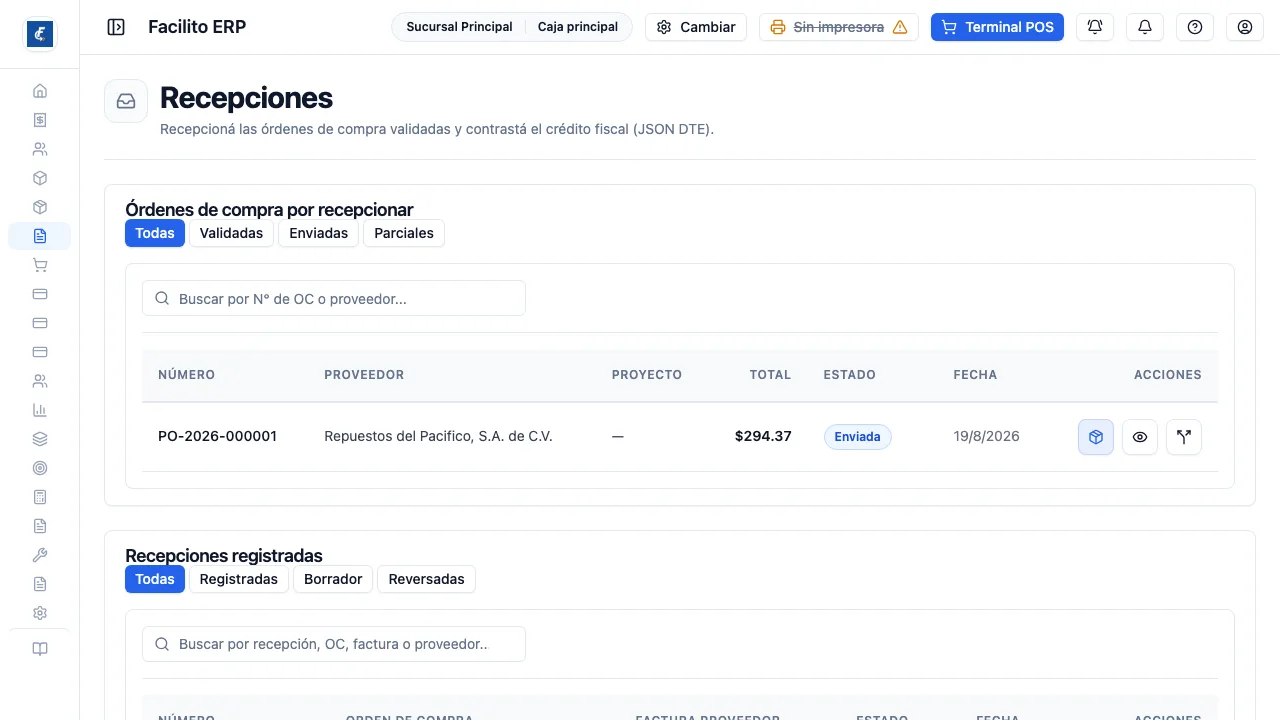This screenshot has width=1280, height=720.
Task: Open the stacked layers sidebar icon
Action: pyautogui.click(x=40, y=439)
